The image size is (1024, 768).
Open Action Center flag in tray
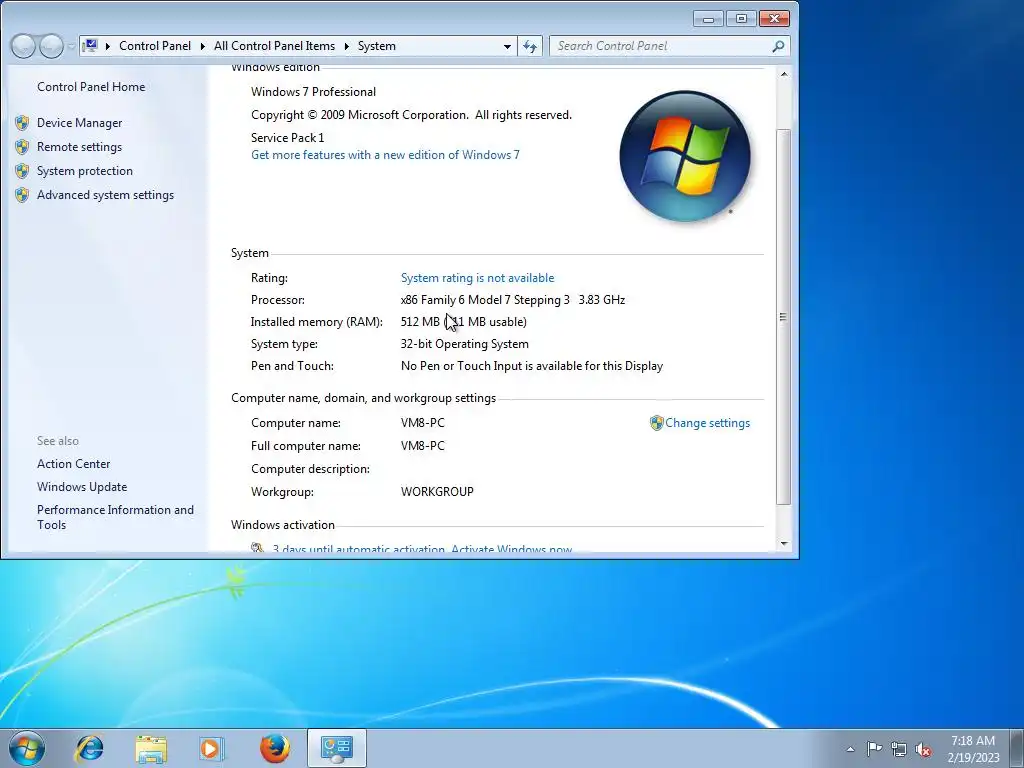874,749
